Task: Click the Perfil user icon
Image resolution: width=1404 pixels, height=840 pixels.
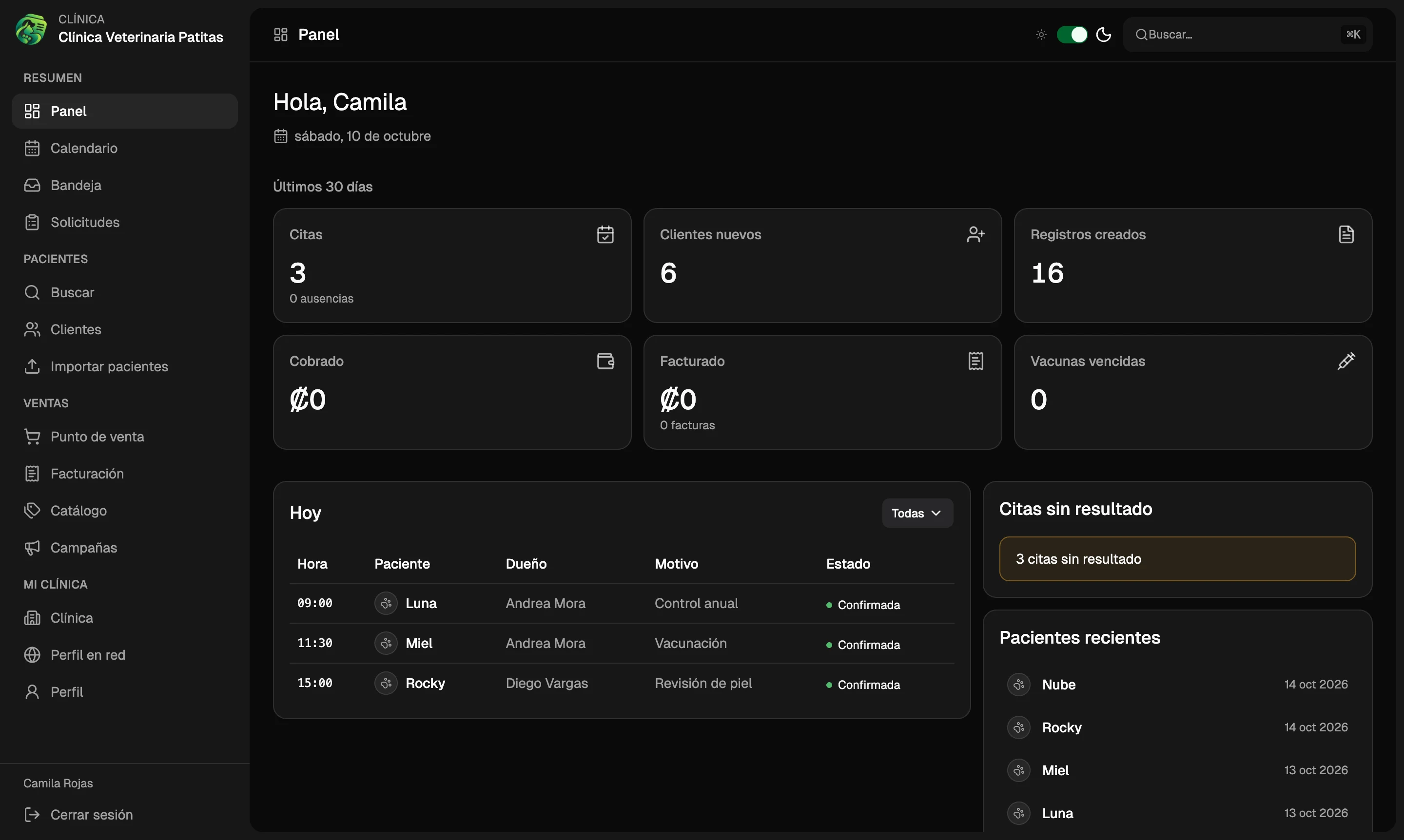Action: (x=32, y=692)
